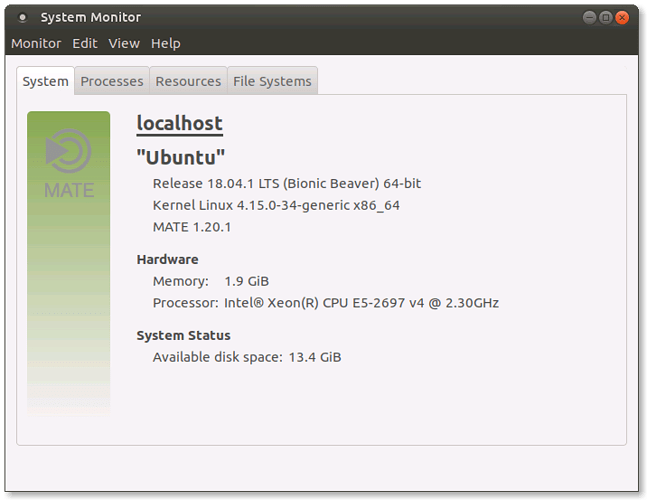The image size is (647, 500).
Task: Click the Release 18.04.1 LTS line
Action: (x=287, y=184)
